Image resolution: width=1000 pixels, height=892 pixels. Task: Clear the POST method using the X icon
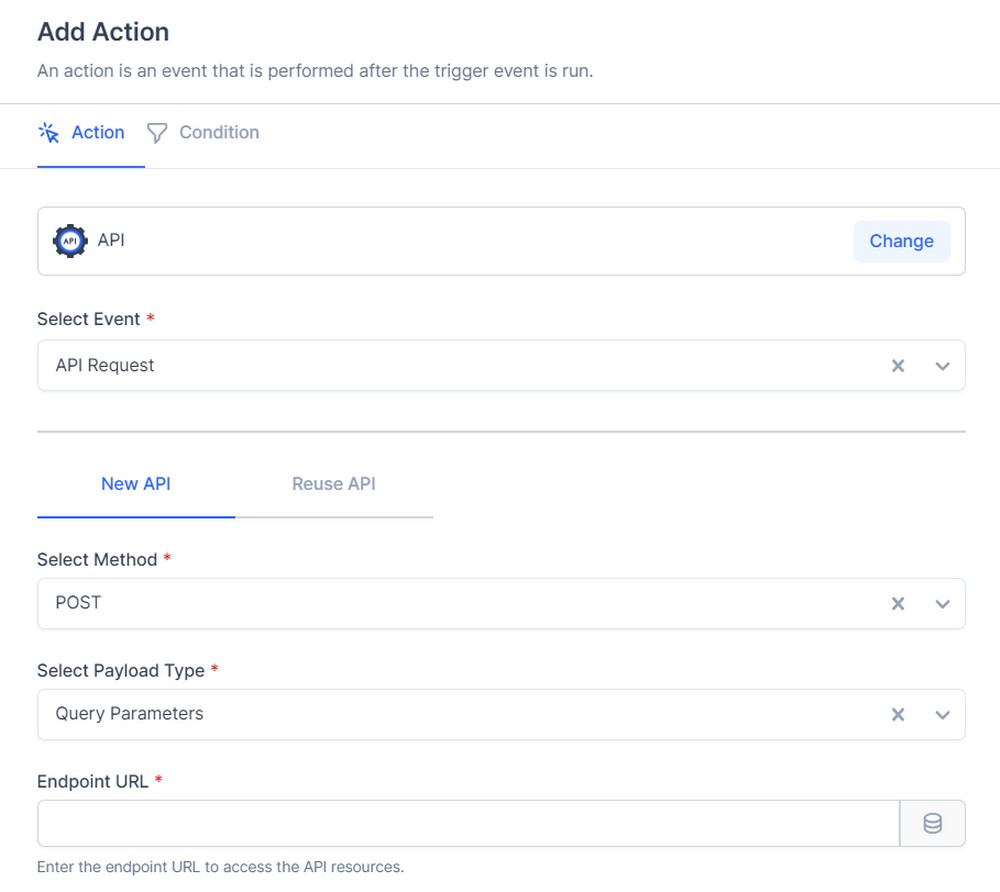coord(898,603)
